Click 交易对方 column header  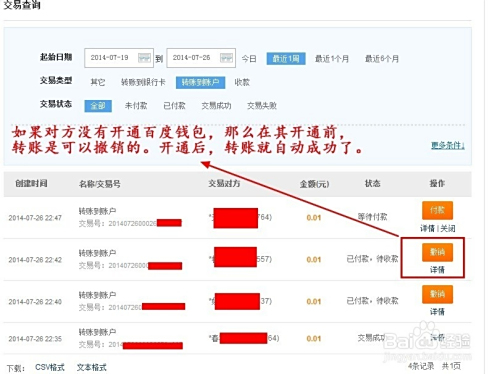[x=224, y=183]
